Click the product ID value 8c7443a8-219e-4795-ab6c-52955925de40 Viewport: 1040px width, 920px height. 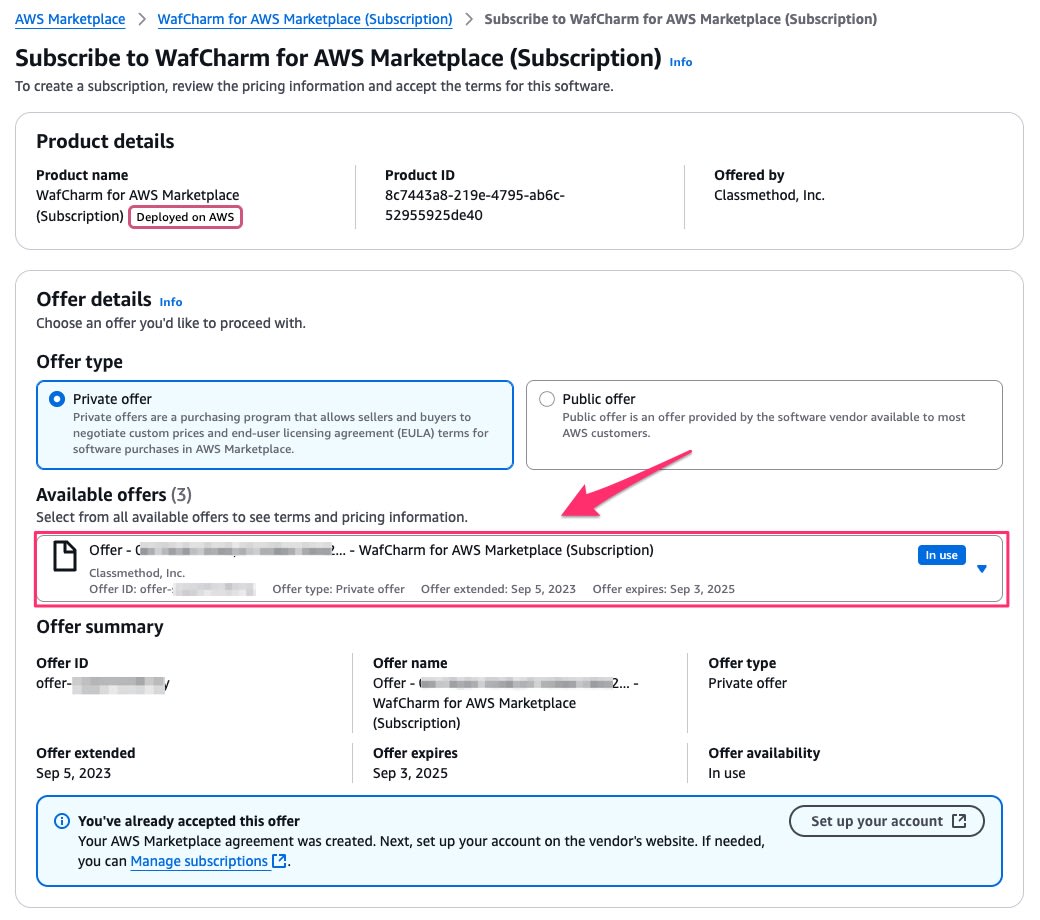pos(475,205)
